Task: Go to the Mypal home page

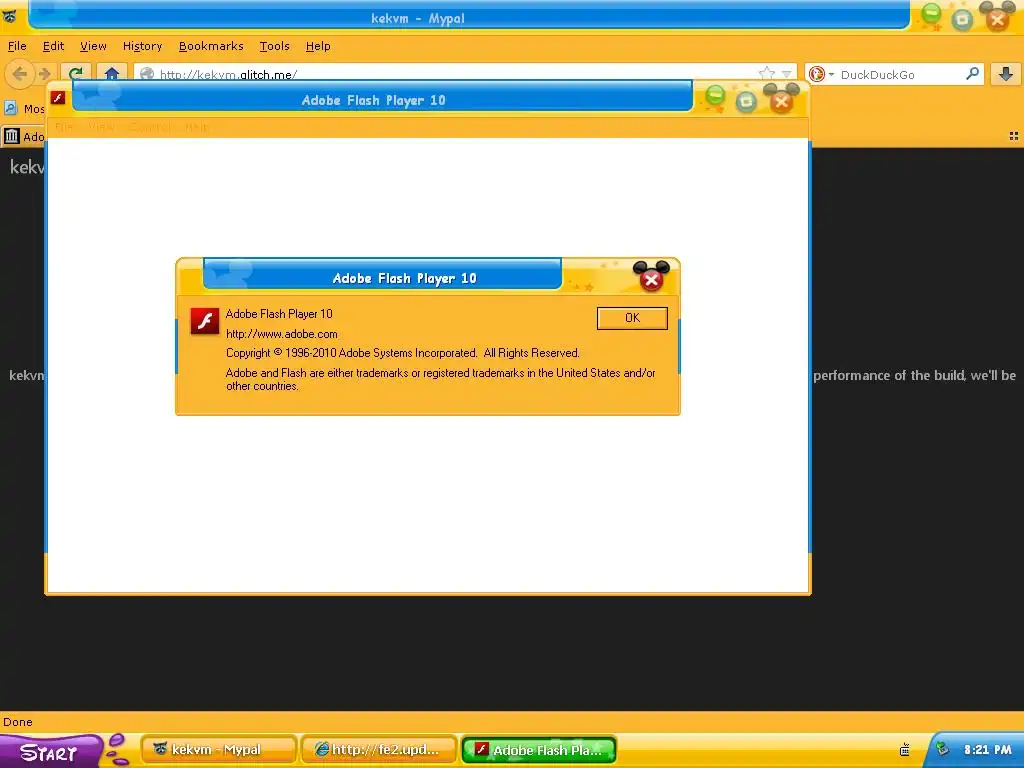Action: click(112, 73)
